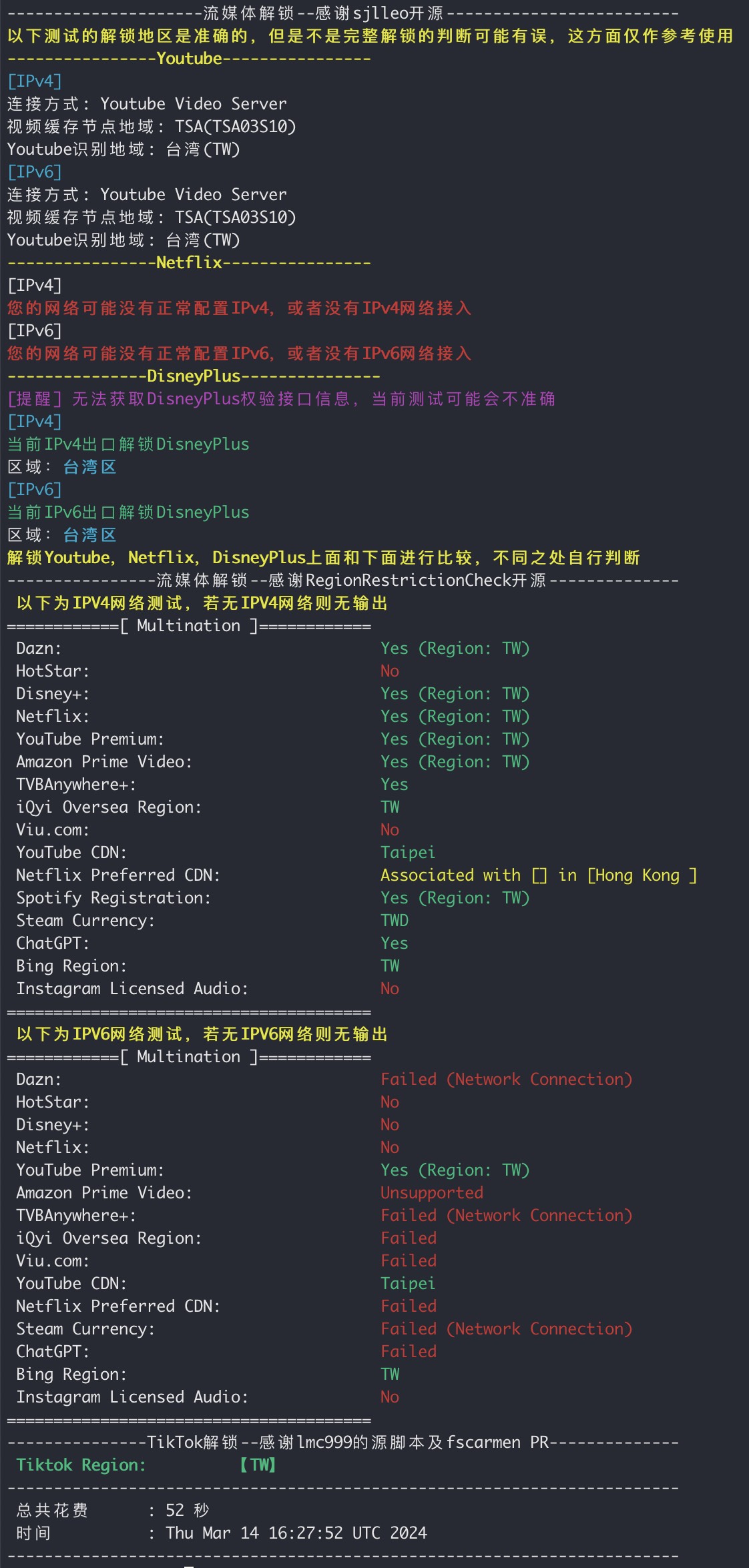749x1568 pixels.
Task: Click the purple 提醒 DisneyPlus warning line
Action: point(281,399)
